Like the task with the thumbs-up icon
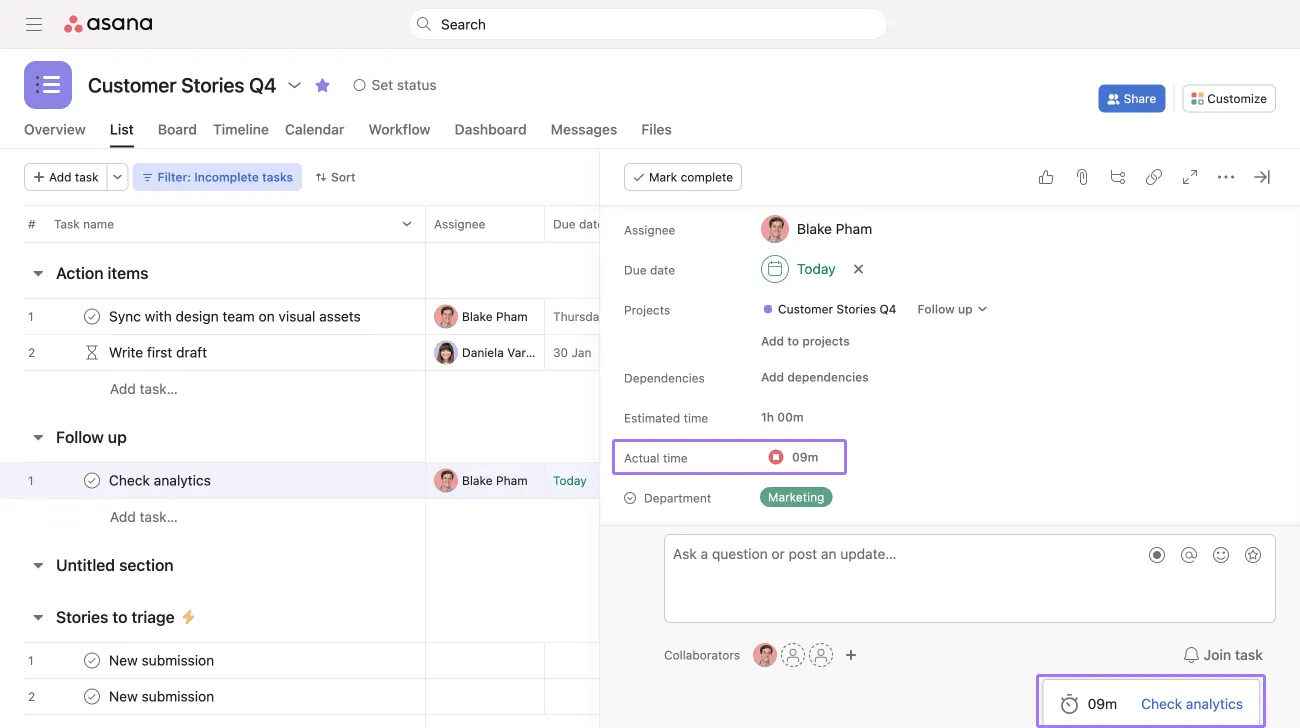1300x728 pixels. [1045, 177]
